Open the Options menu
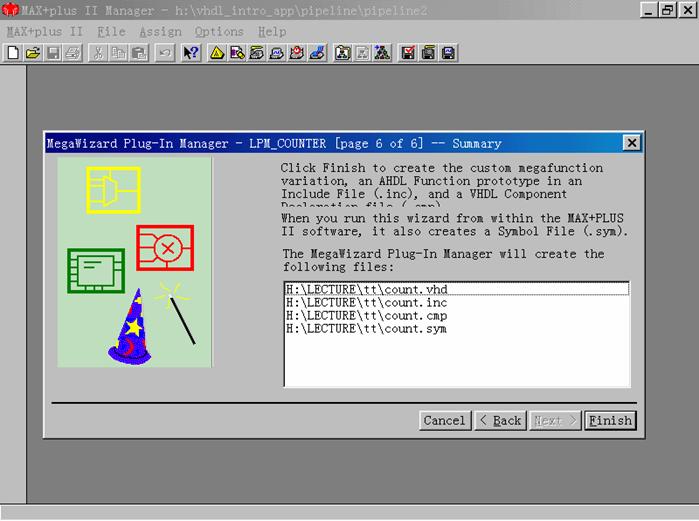This screenshot has width=699, height=521. [x=219, y=32]
